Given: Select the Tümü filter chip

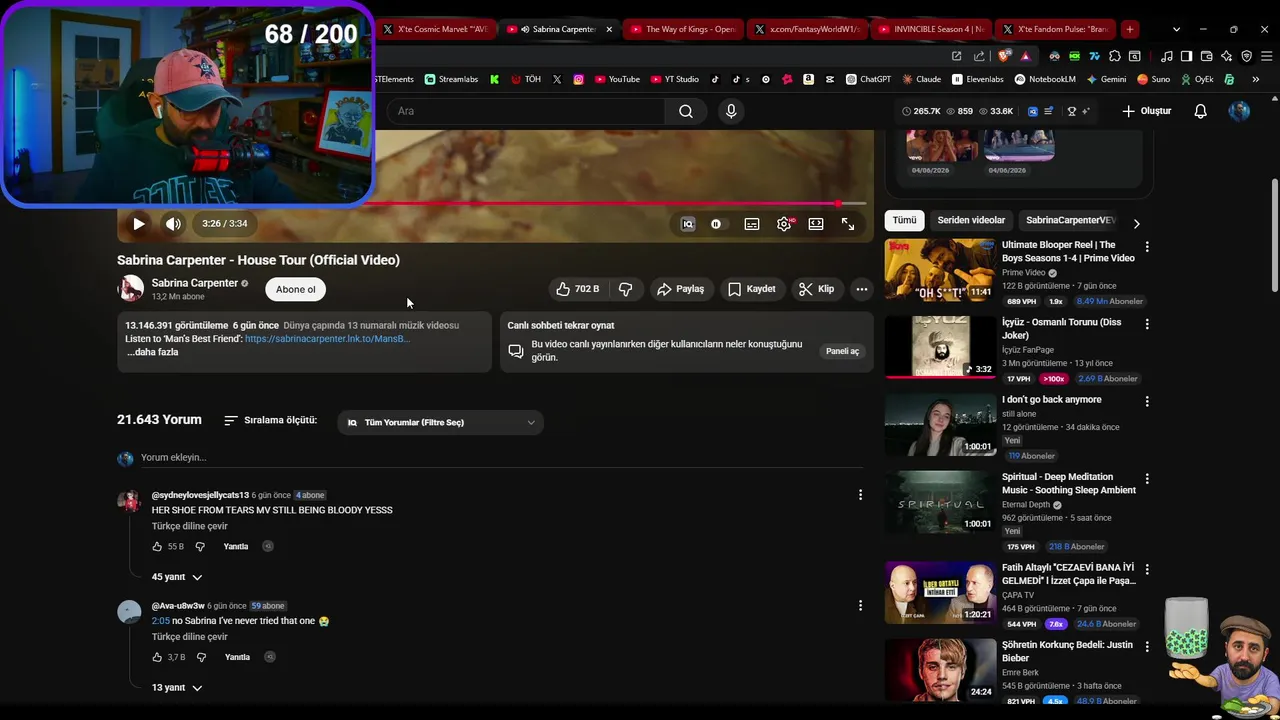Looking at the screenshot, I should point(904,220).
